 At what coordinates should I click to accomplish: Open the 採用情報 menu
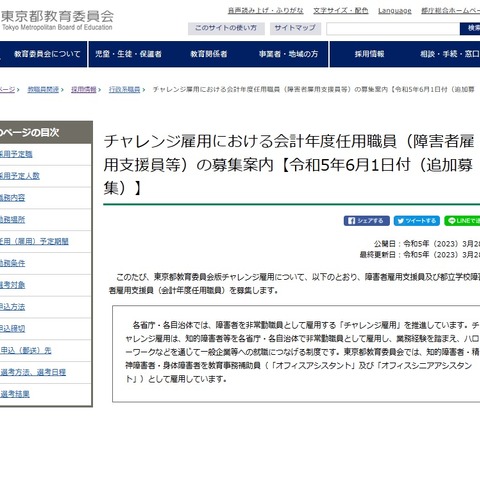pyautogui.click(x=369, y=54)
